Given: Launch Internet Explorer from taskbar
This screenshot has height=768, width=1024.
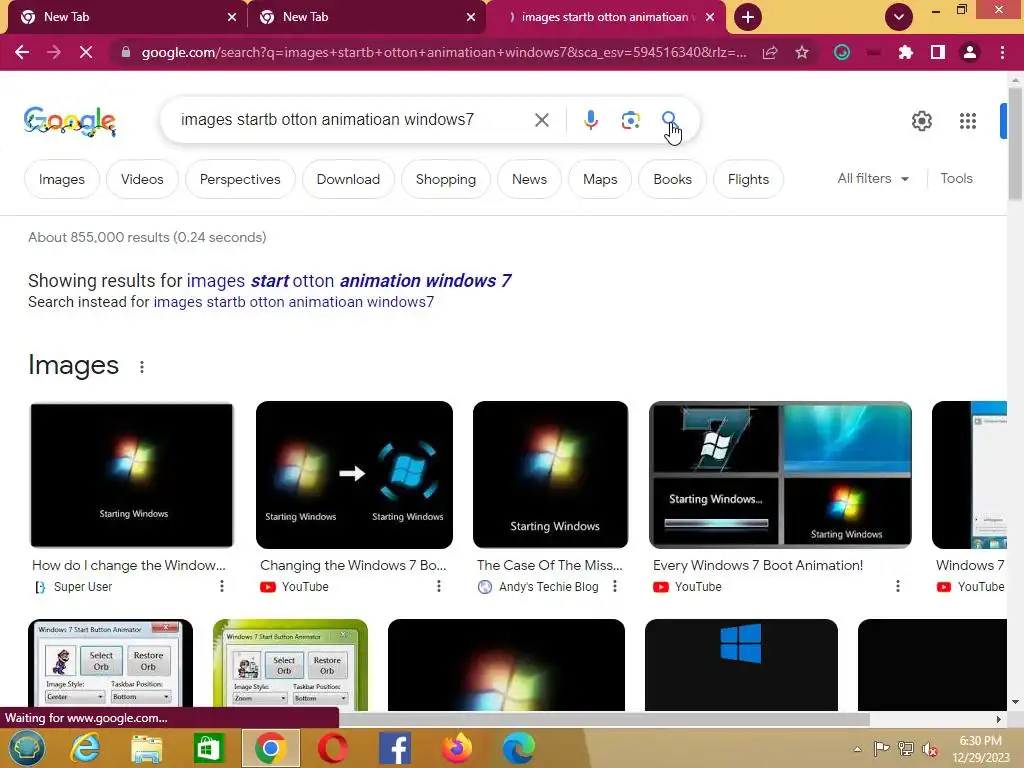Looking at the screenshot, I should coord(85,748).
